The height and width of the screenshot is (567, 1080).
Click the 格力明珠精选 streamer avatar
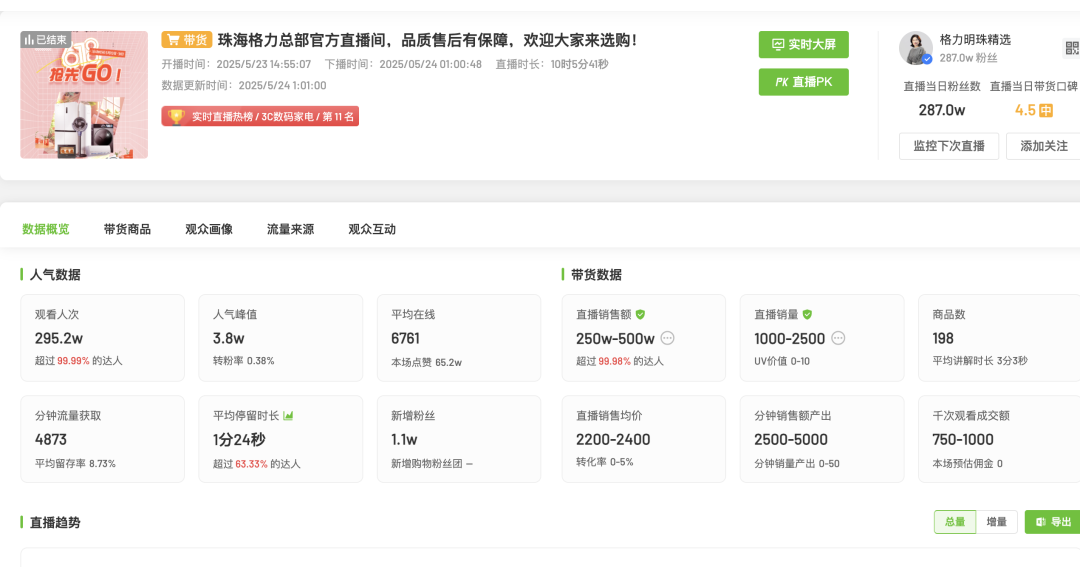click(x=915, y=48)
